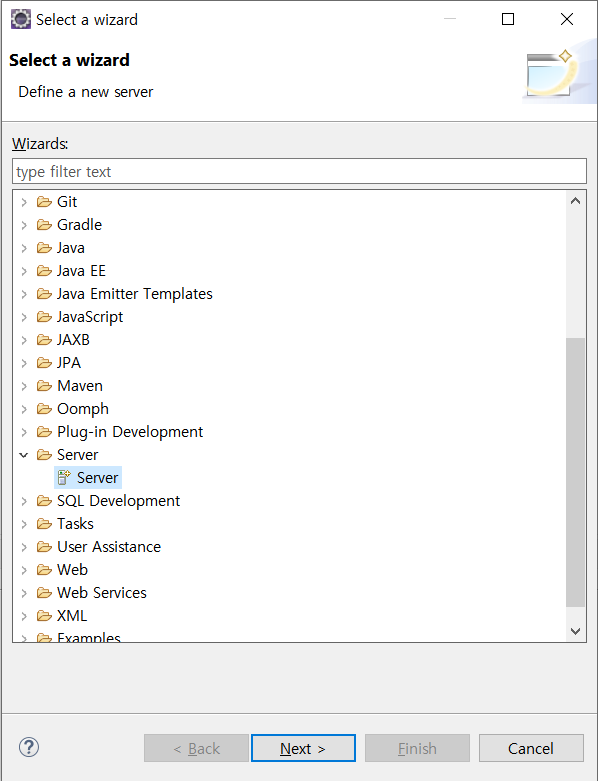Viewport: 598px width, 781px height.
Task: Click the Server parent folder icon
Action: [x=44, y=455]
